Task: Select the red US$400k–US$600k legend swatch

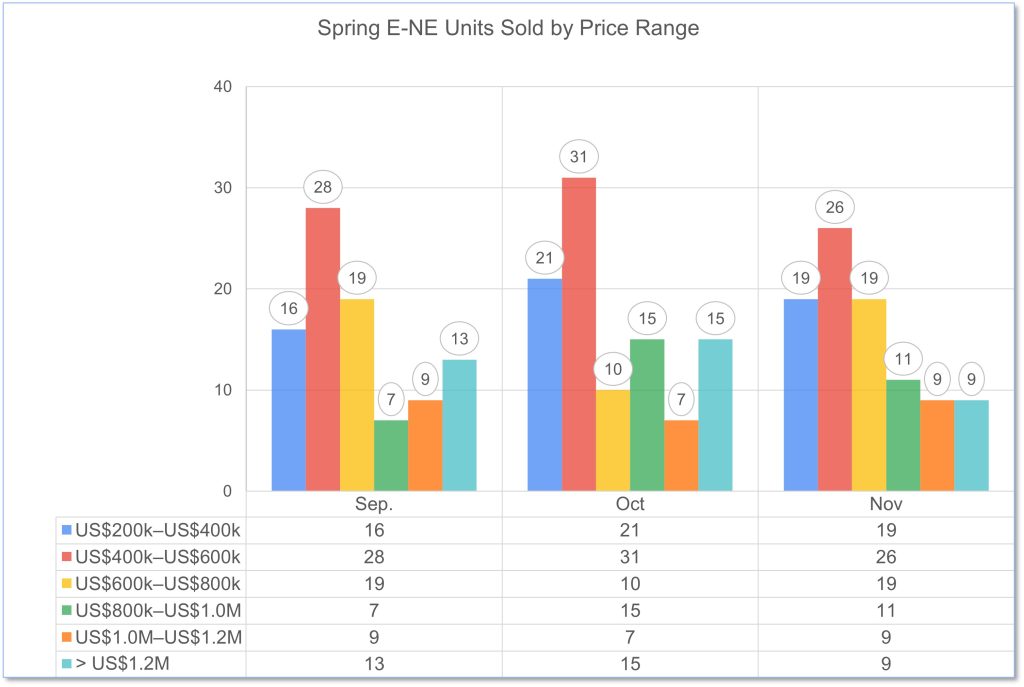Action: (67, 557)
